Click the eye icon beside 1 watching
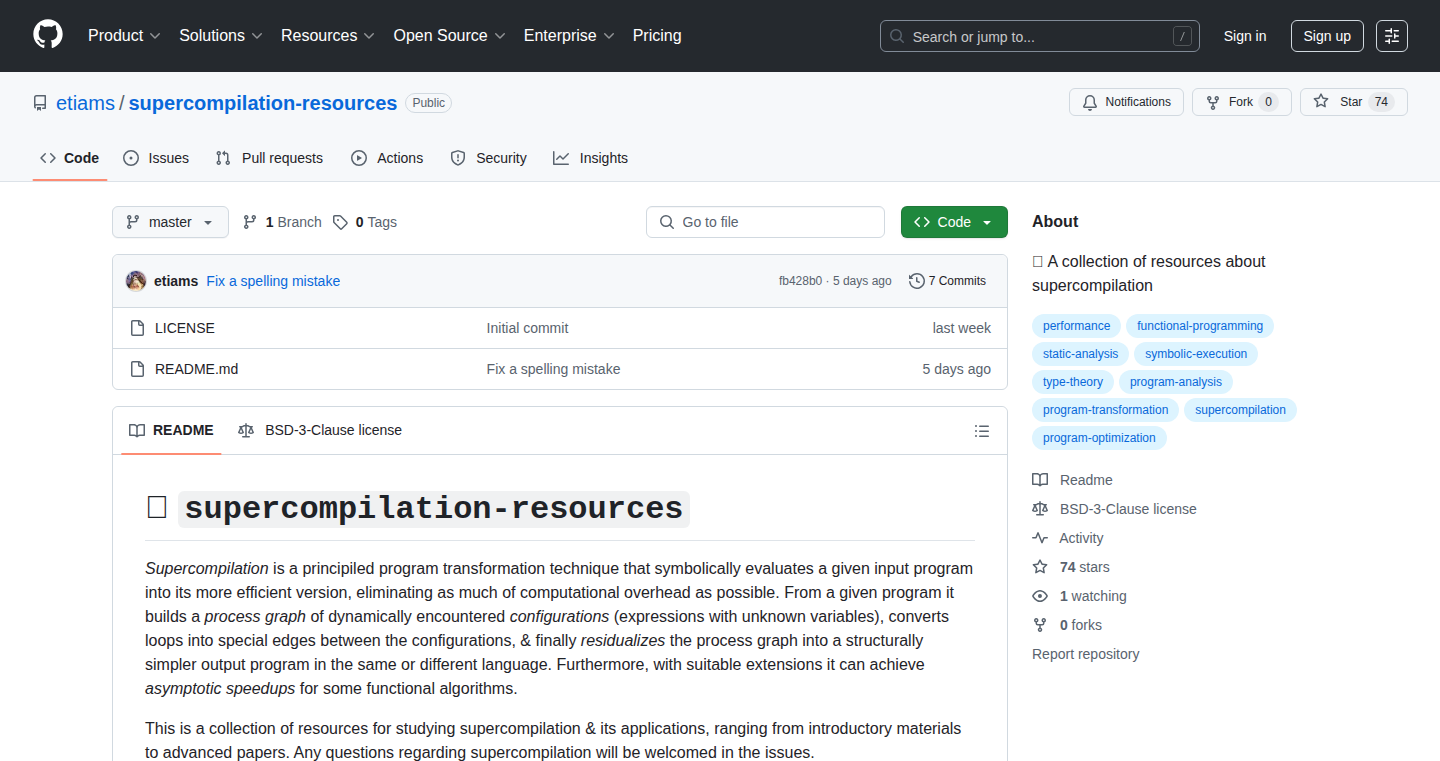The height and width of the screenshot is (761, 1440). [x=1040, y=596]
